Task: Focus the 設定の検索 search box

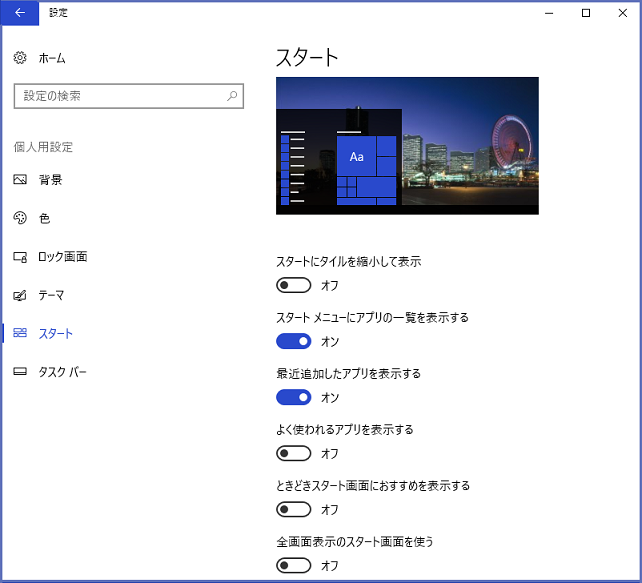Action: (x=129, y=96)
